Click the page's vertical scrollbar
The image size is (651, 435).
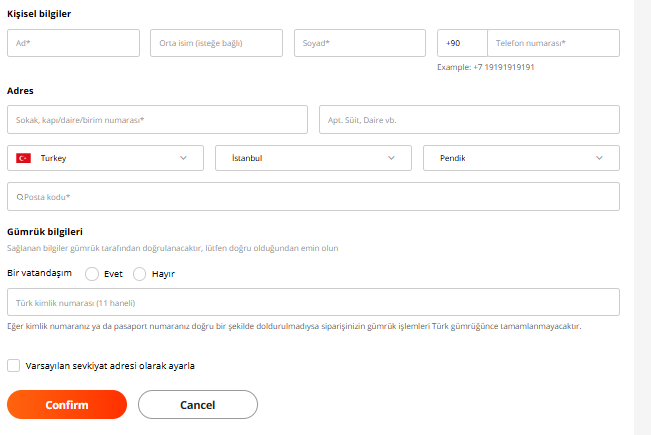pos(643,217)
